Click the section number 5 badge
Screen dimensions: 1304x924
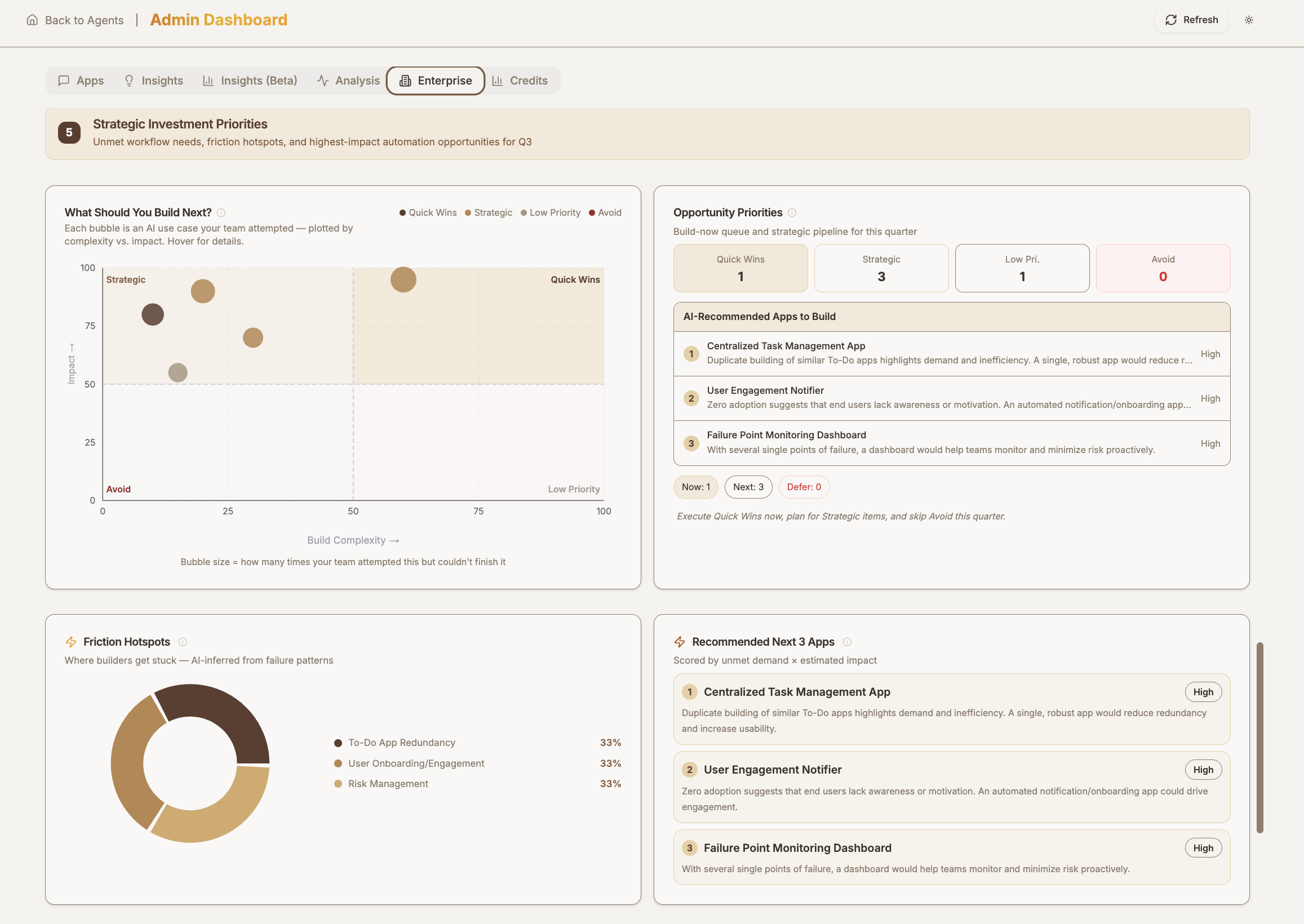pos(69,132)
